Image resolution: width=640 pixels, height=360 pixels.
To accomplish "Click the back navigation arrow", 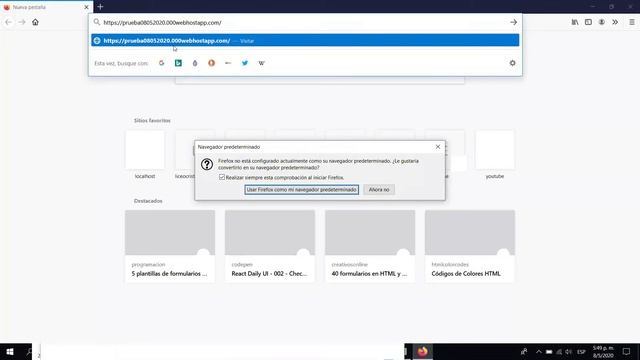I will point(9,22).
